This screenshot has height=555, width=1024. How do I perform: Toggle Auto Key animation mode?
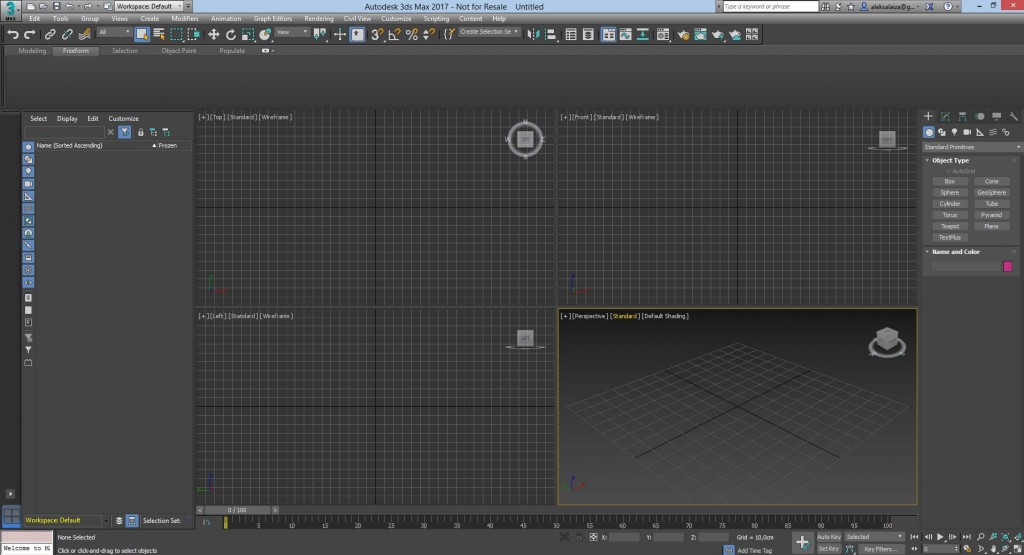coord(829,537)
